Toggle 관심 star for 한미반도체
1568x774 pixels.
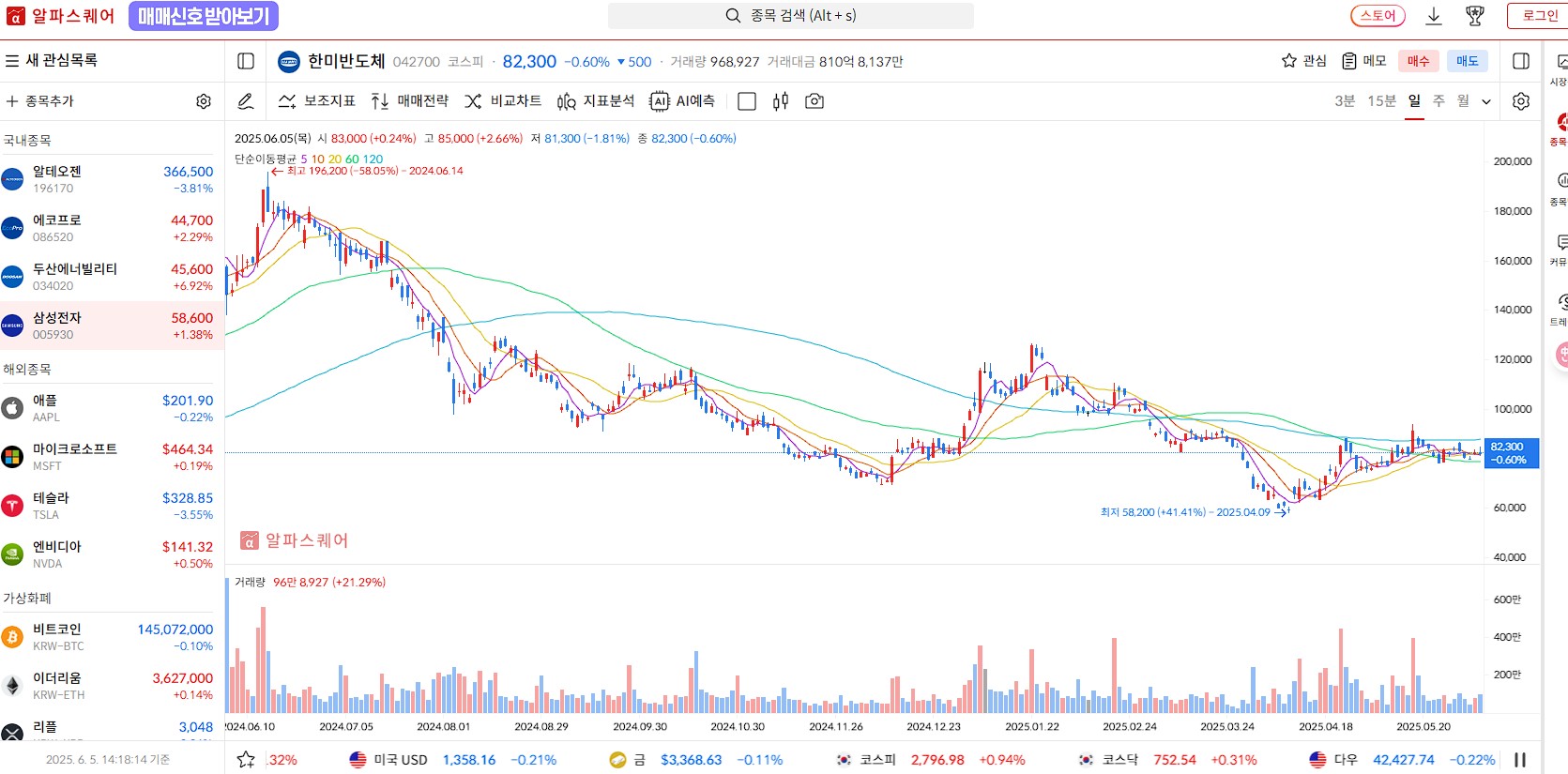pyautogui.click(x=1303, y=61)
